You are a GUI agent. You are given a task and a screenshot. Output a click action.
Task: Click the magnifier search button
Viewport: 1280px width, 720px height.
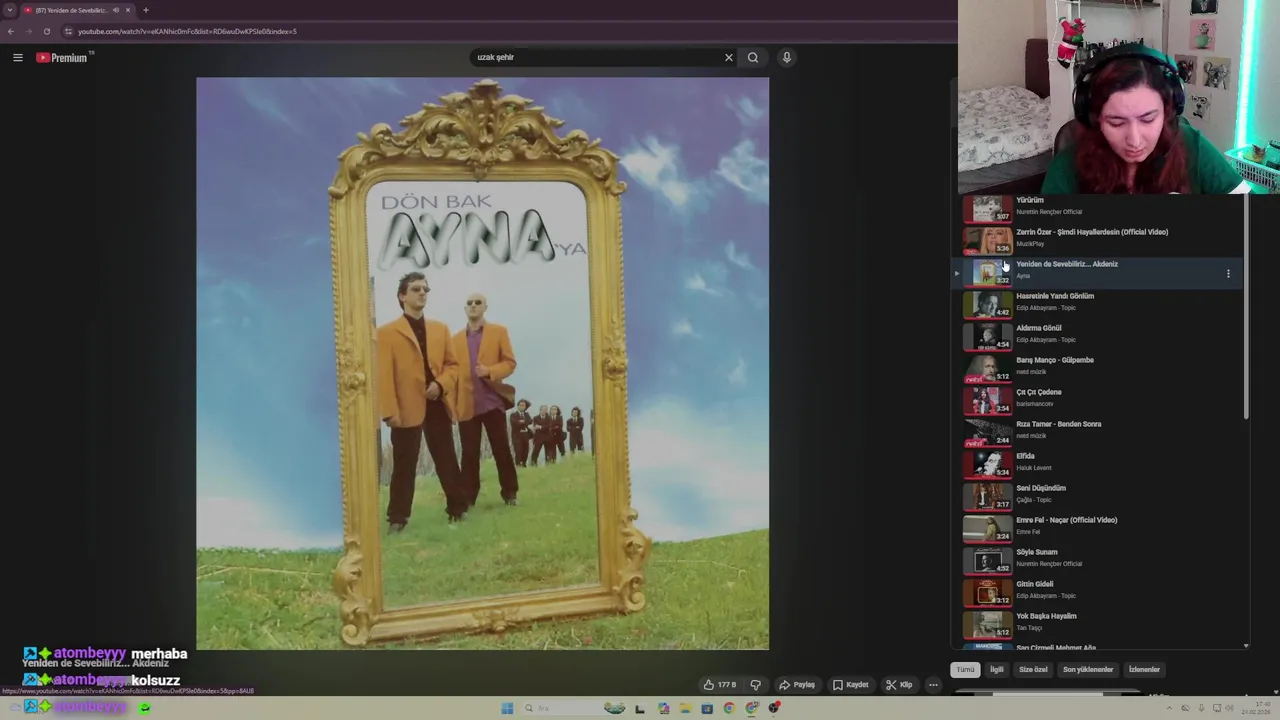click(753, 58)
